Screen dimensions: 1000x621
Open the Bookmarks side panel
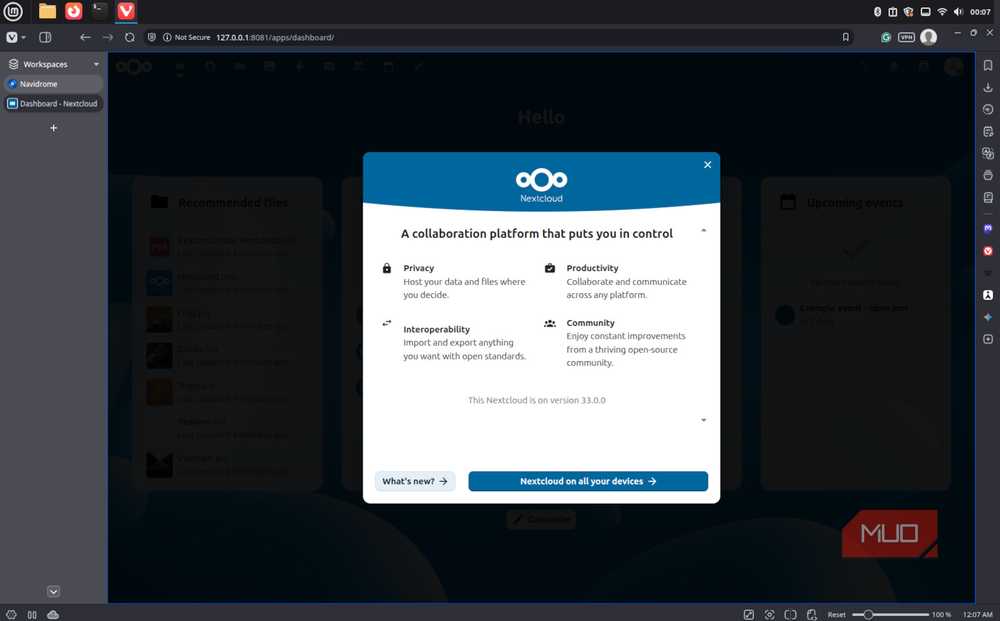988,66
